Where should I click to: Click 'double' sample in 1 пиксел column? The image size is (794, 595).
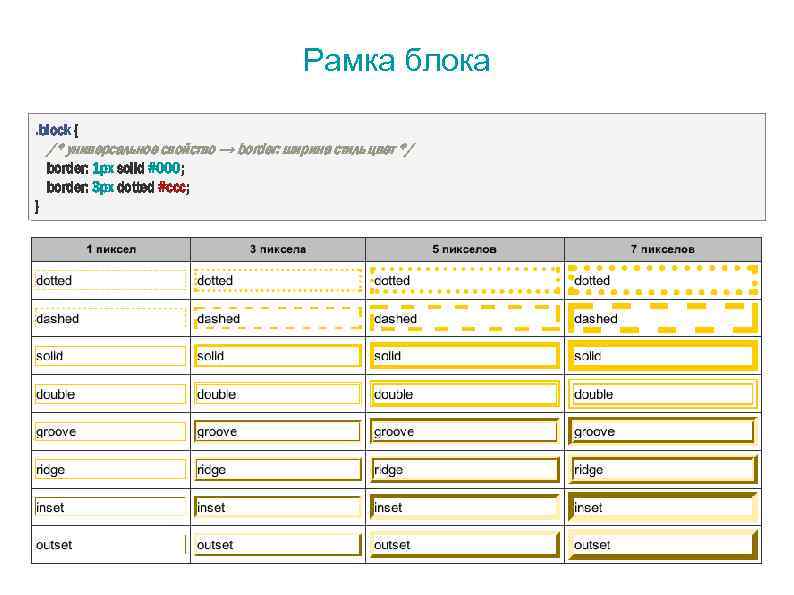(x=110, y=394)
